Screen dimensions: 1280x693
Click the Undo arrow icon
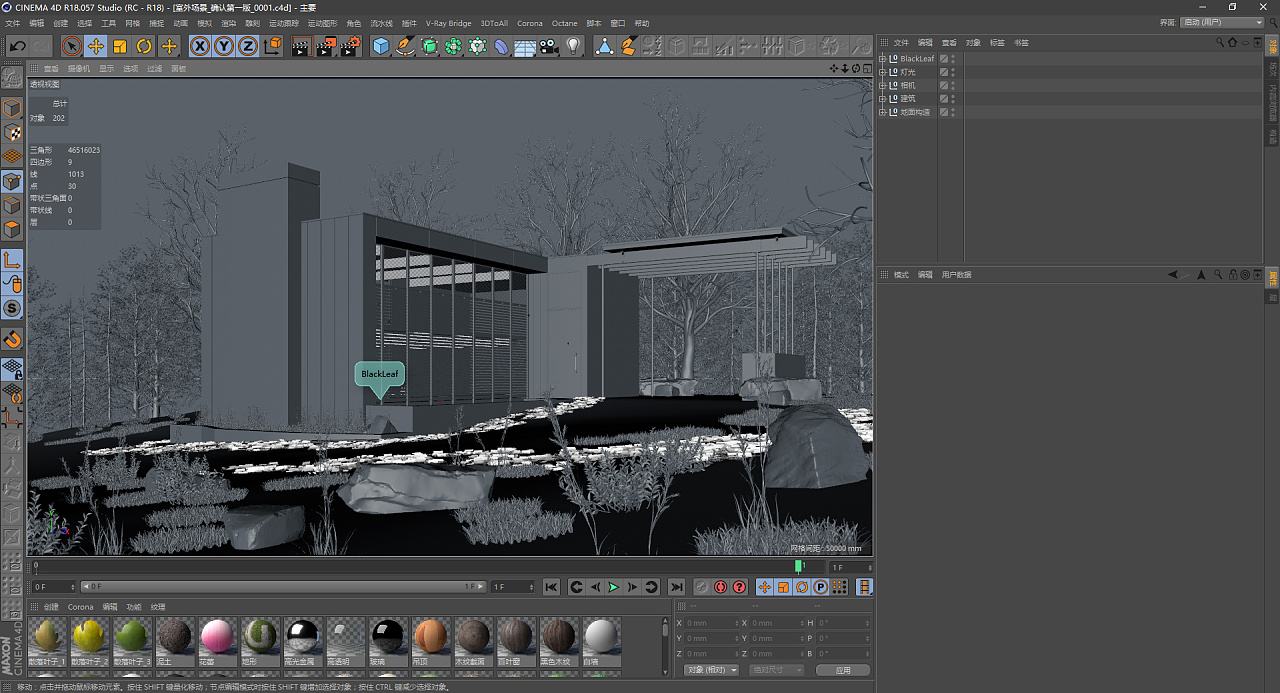(17, 46)
